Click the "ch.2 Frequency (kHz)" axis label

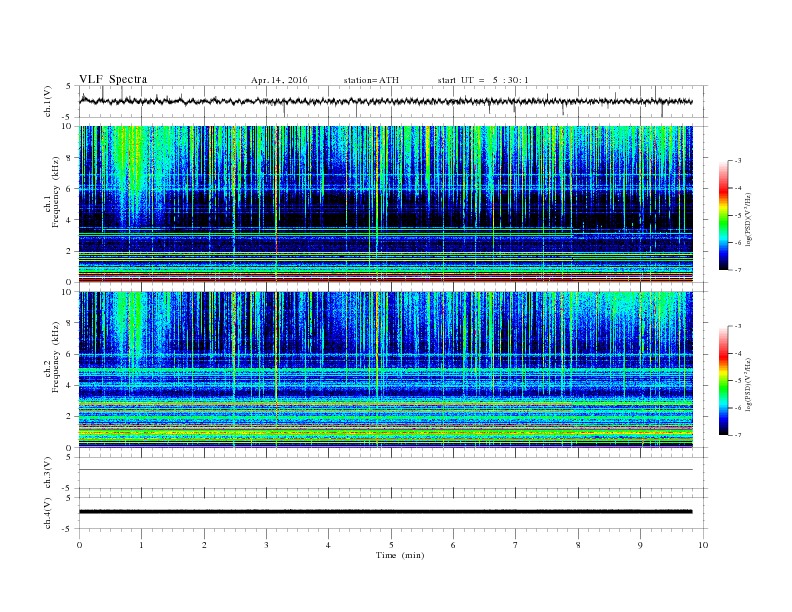tap(52, 356)
